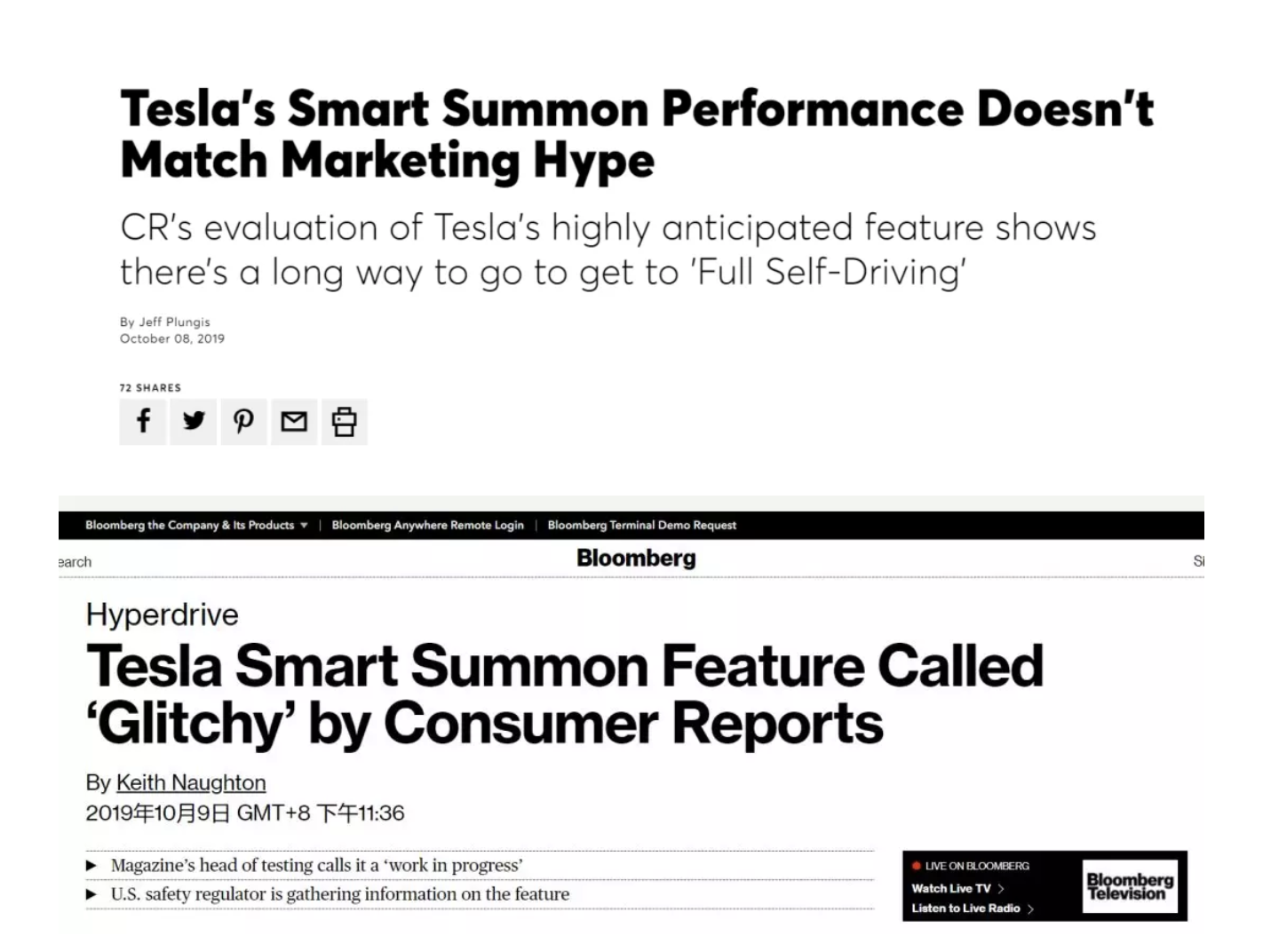Share the article on Facebook

point(143,421)
